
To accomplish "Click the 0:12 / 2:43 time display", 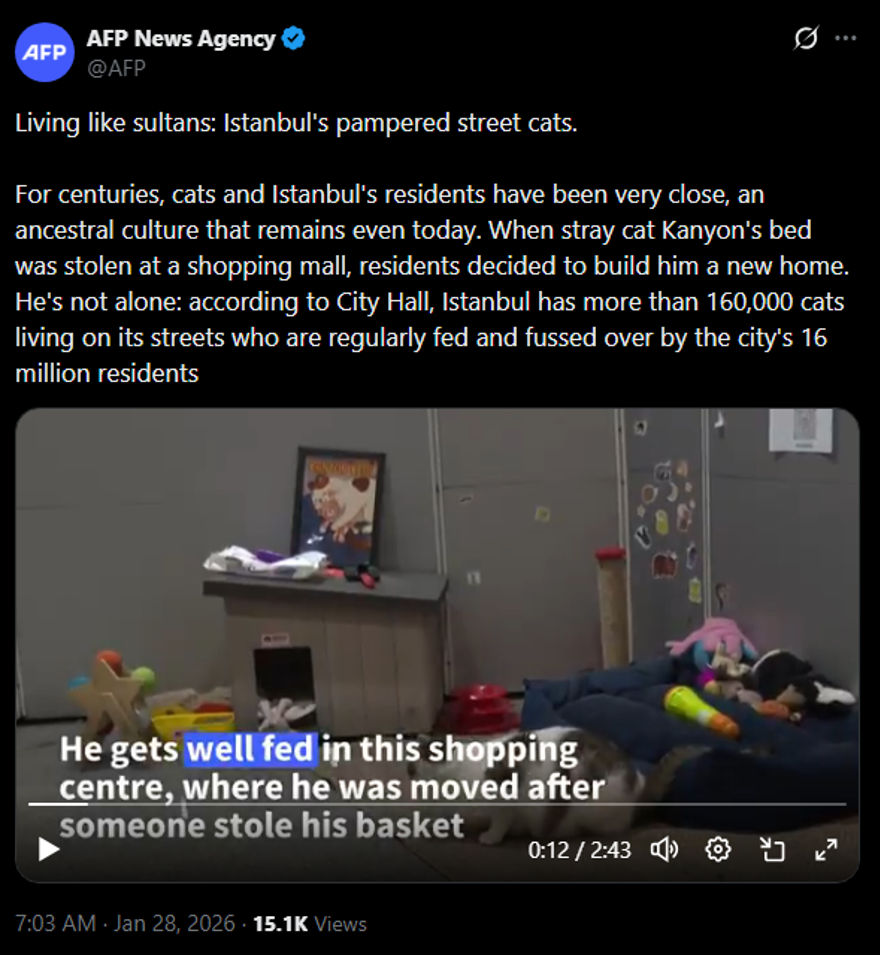I will (x=579, y=850).
